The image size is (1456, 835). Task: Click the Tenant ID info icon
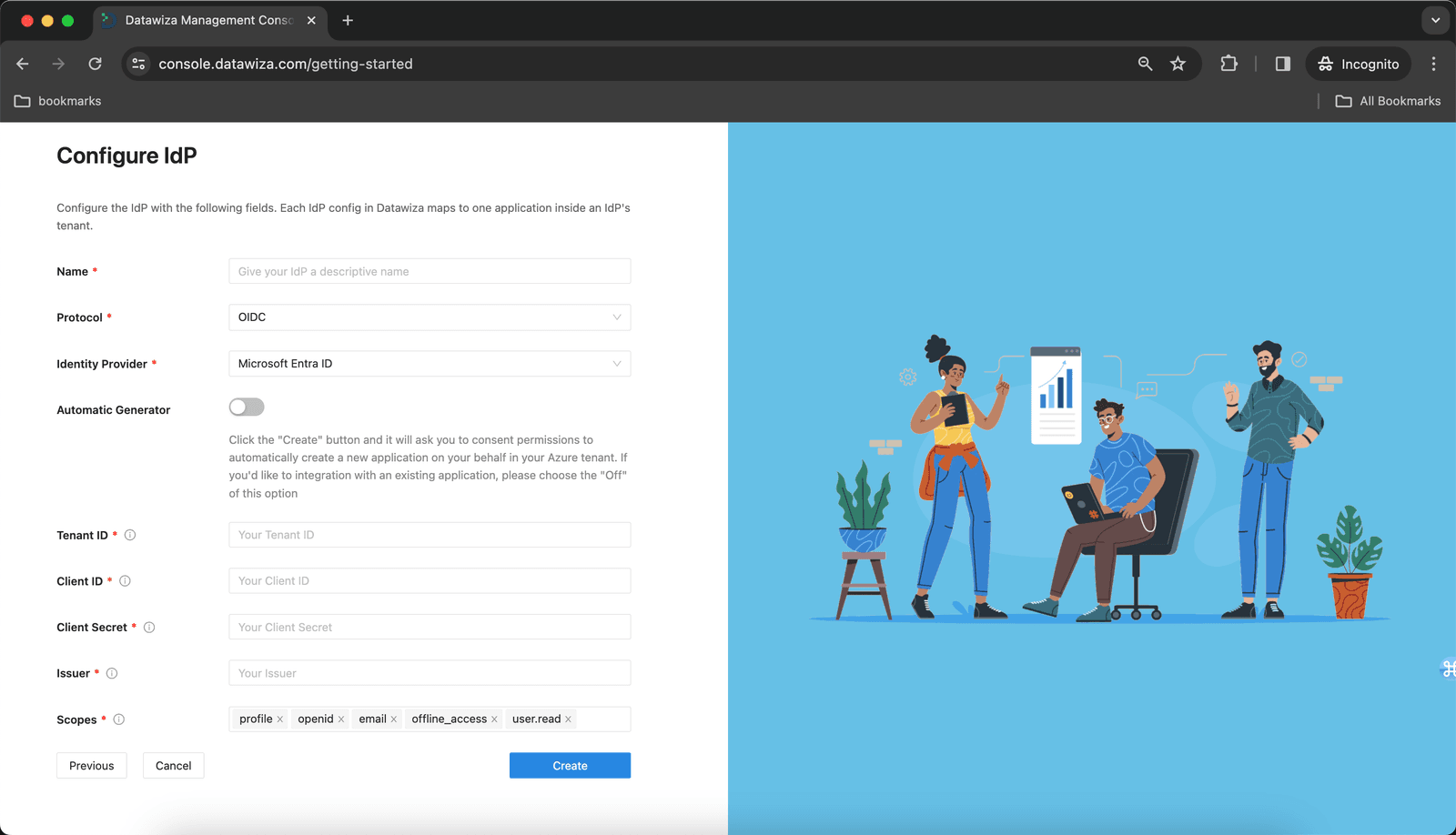coord(130,535)
